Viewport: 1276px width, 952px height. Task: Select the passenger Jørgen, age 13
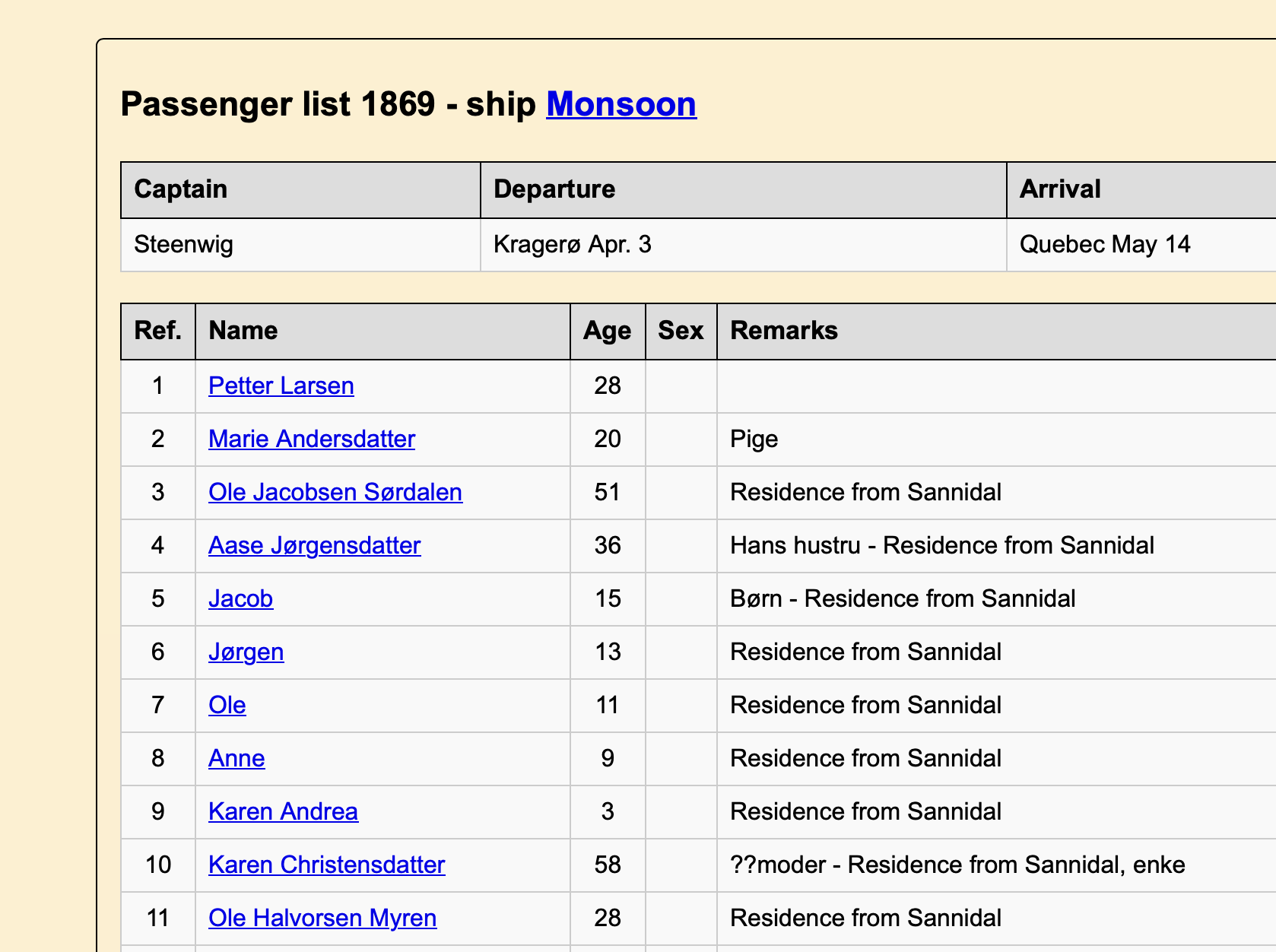(x=246, y=652)
